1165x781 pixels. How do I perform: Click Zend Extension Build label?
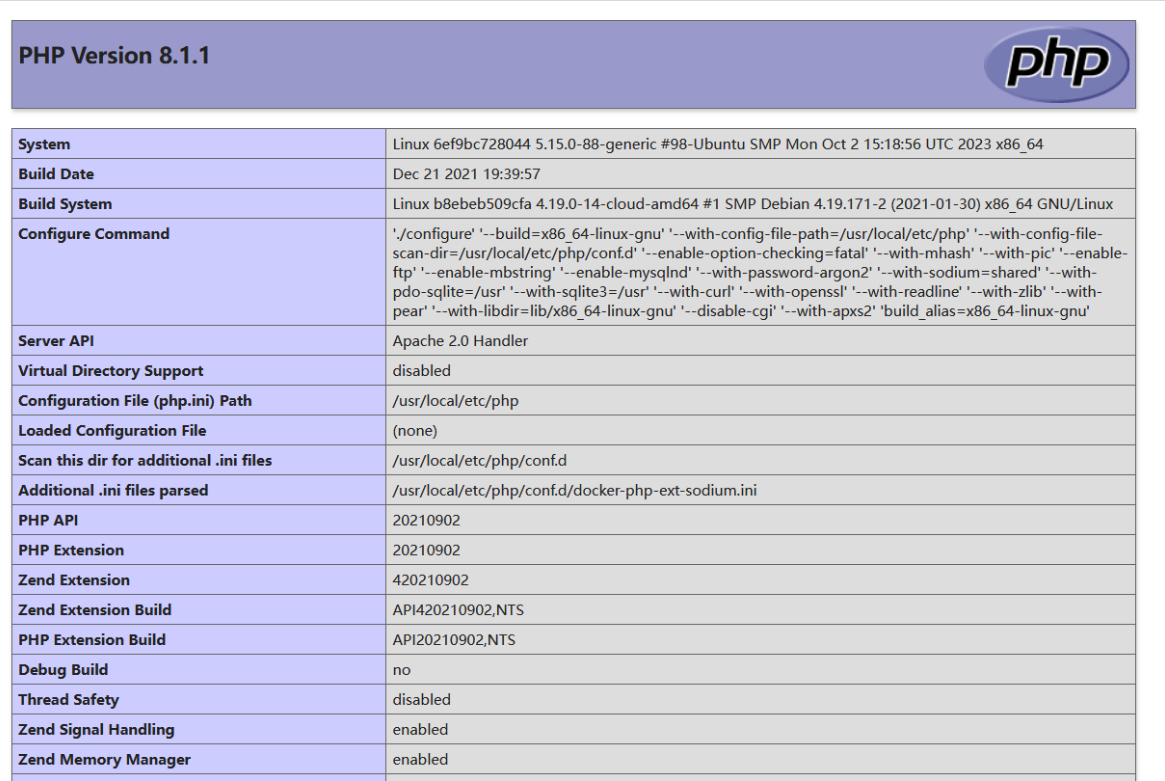tap(95, 609)
